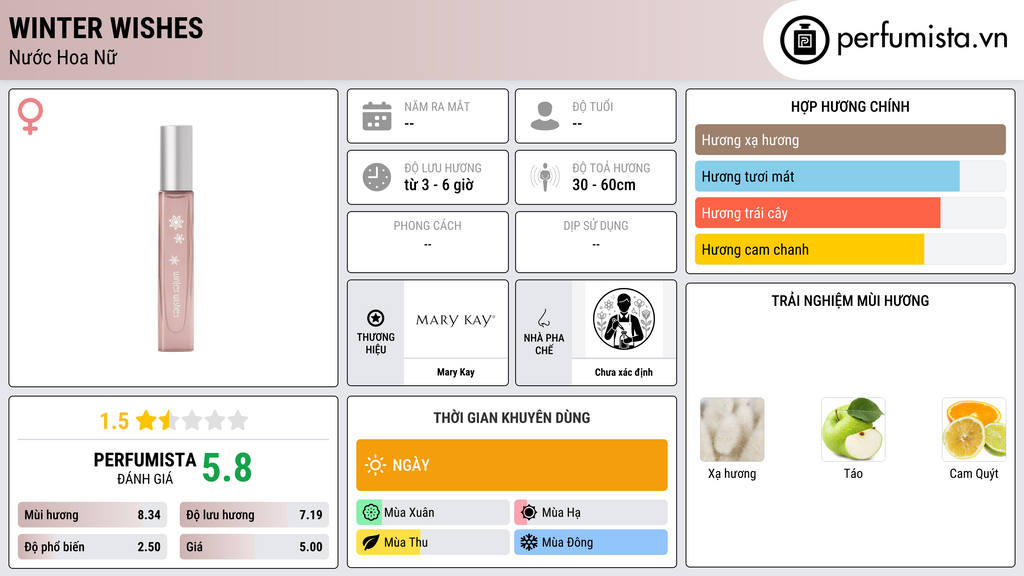Screen dimensions: 1024x576
Task: Click the Mary Kay brand logo
Action: pyautogui.click(x=456, y=320)
